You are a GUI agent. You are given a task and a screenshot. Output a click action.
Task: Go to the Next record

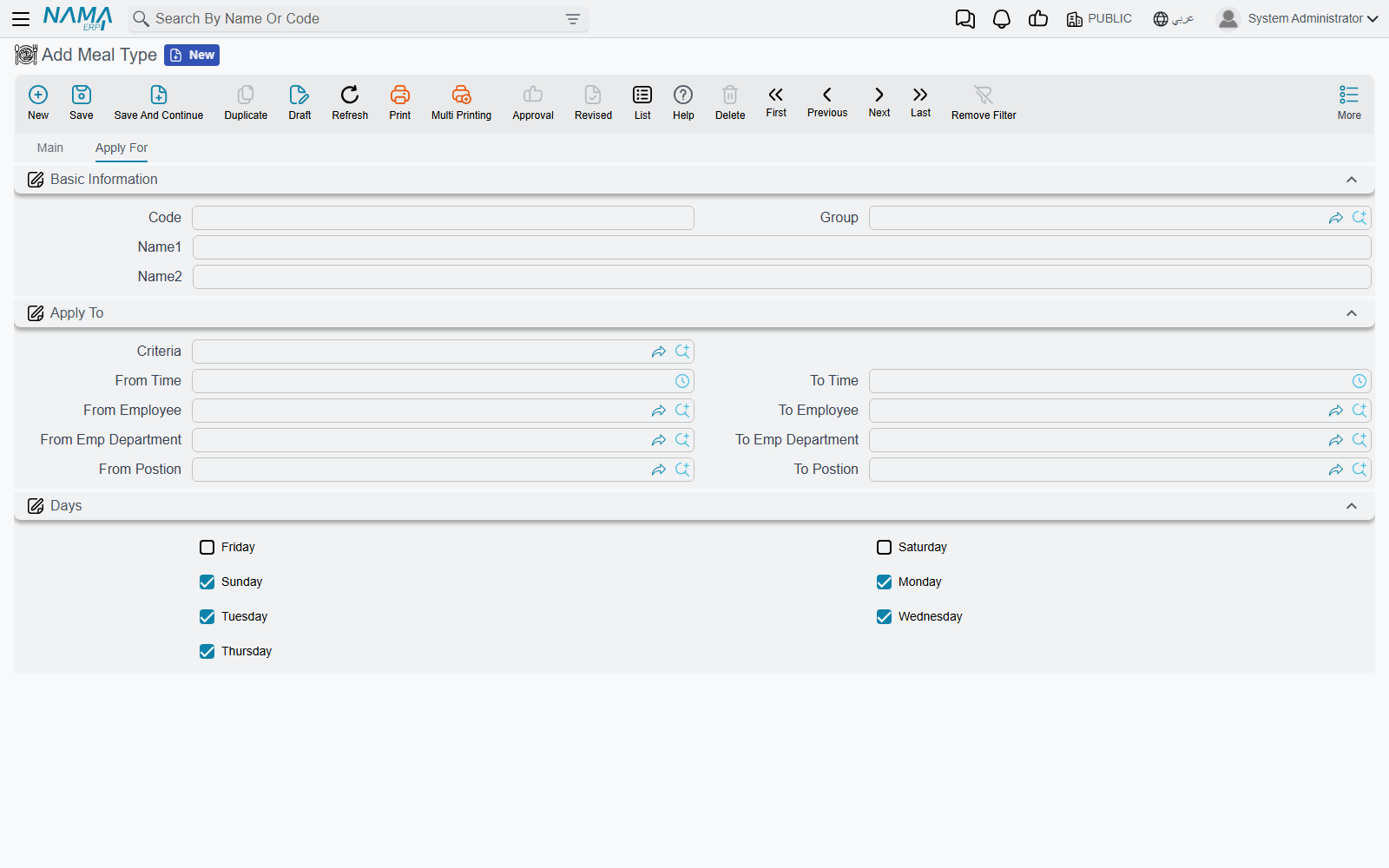(x=879, y=102)
